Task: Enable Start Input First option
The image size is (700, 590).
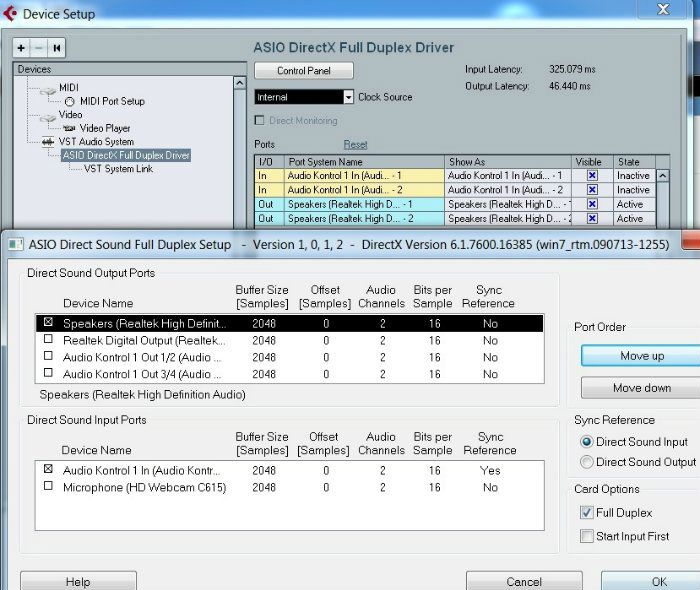Action: 587,536
